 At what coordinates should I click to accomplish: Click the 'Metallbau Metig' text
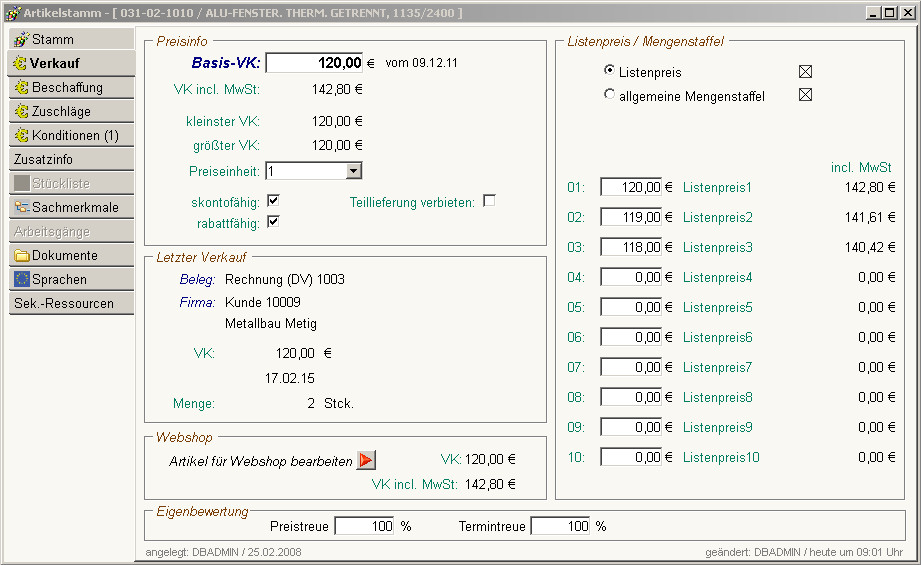click(271, 324)
